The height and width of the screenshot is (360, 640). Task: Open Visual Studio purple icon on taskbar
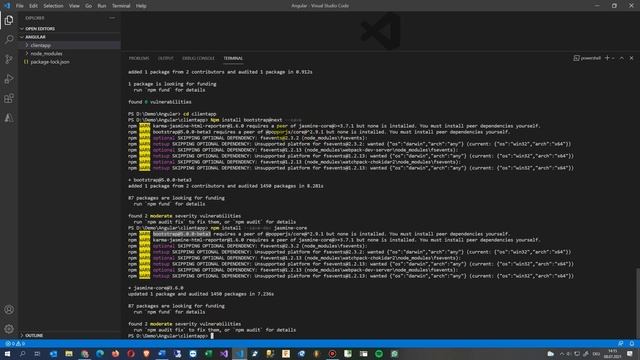pyautogui.click(x=224, y=353)
